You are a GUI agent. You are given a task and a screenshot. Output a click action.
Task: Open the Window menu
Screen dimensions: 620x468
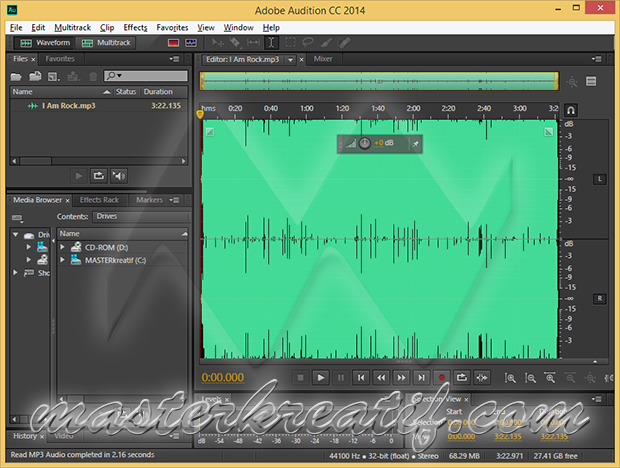click(238, 28)
